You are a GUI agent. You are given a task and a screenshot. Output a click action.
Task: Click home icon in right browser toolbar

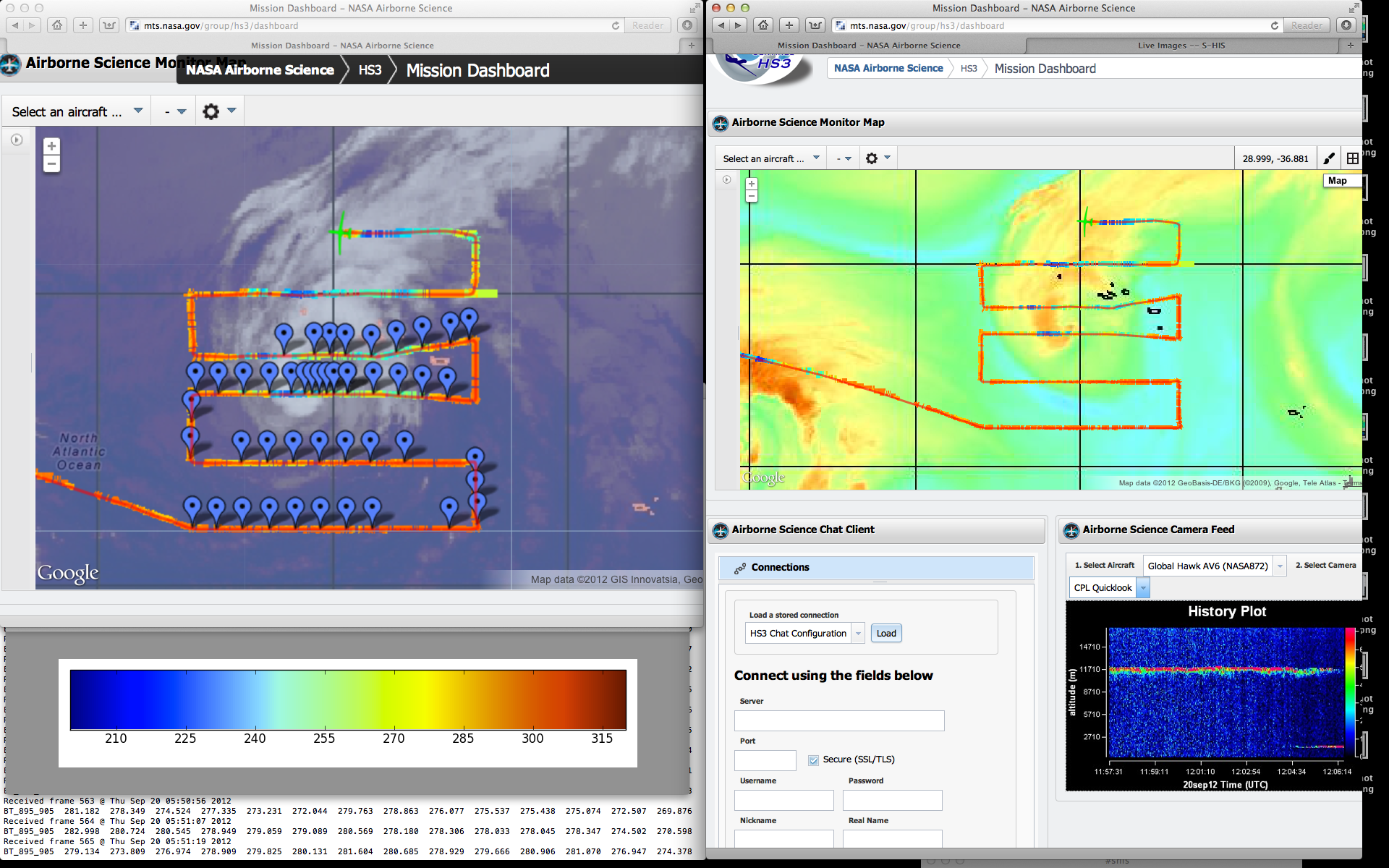[763, 25]
